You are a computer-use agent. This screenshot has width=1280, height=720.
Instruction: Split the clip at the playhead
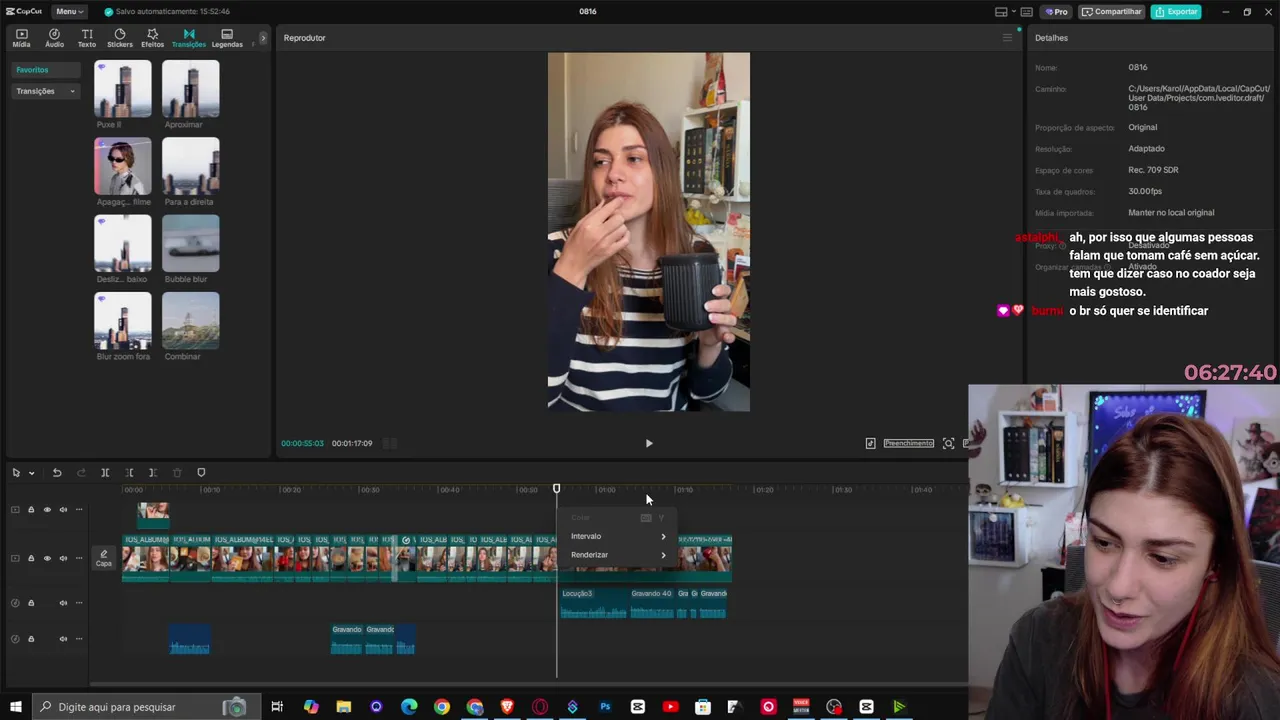(x=105, y=473)
